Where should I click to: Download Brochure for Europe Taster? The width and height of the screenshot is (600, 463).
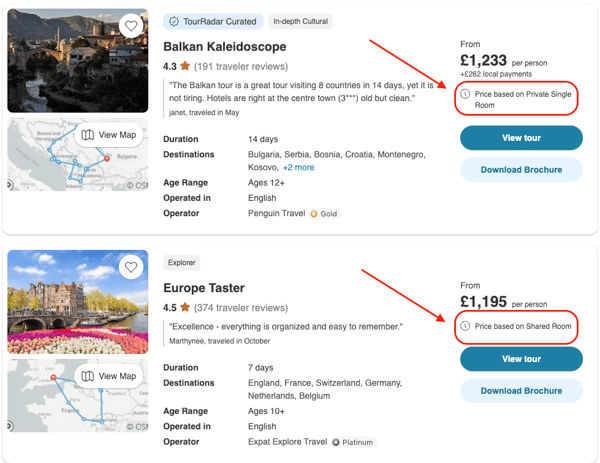coord(521,391)
